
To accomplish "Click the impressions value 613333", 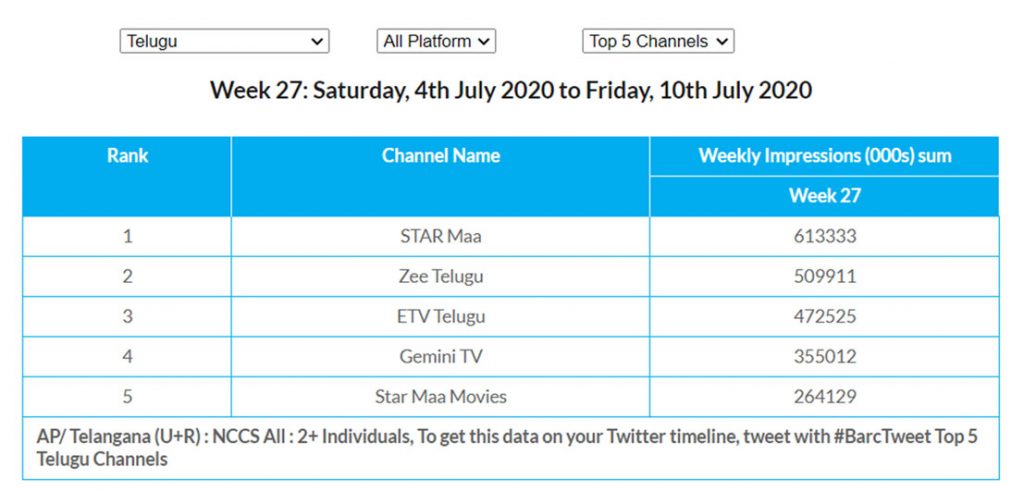I will pyautogui.click(x=824, y=237).
